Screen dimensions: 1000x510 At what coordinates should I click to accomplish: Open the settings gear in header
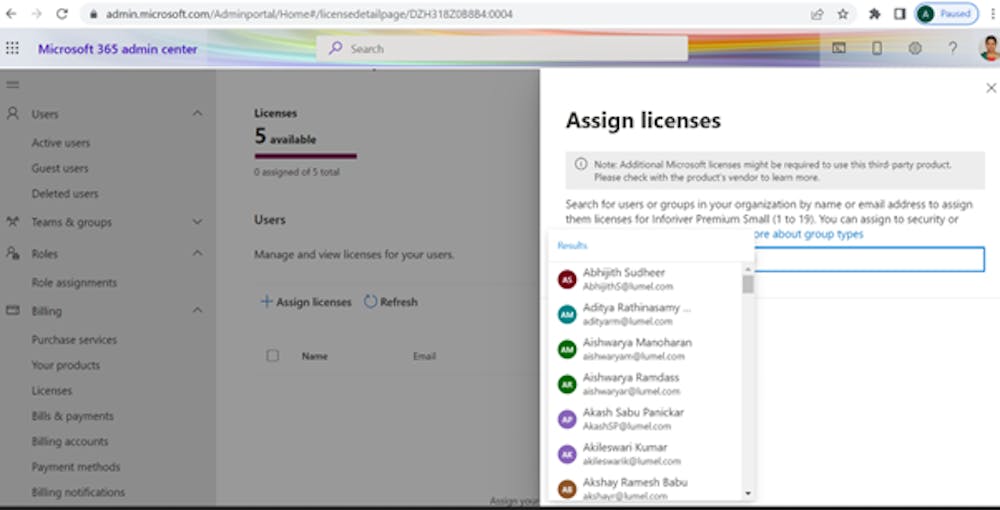(x=915, y=48)
